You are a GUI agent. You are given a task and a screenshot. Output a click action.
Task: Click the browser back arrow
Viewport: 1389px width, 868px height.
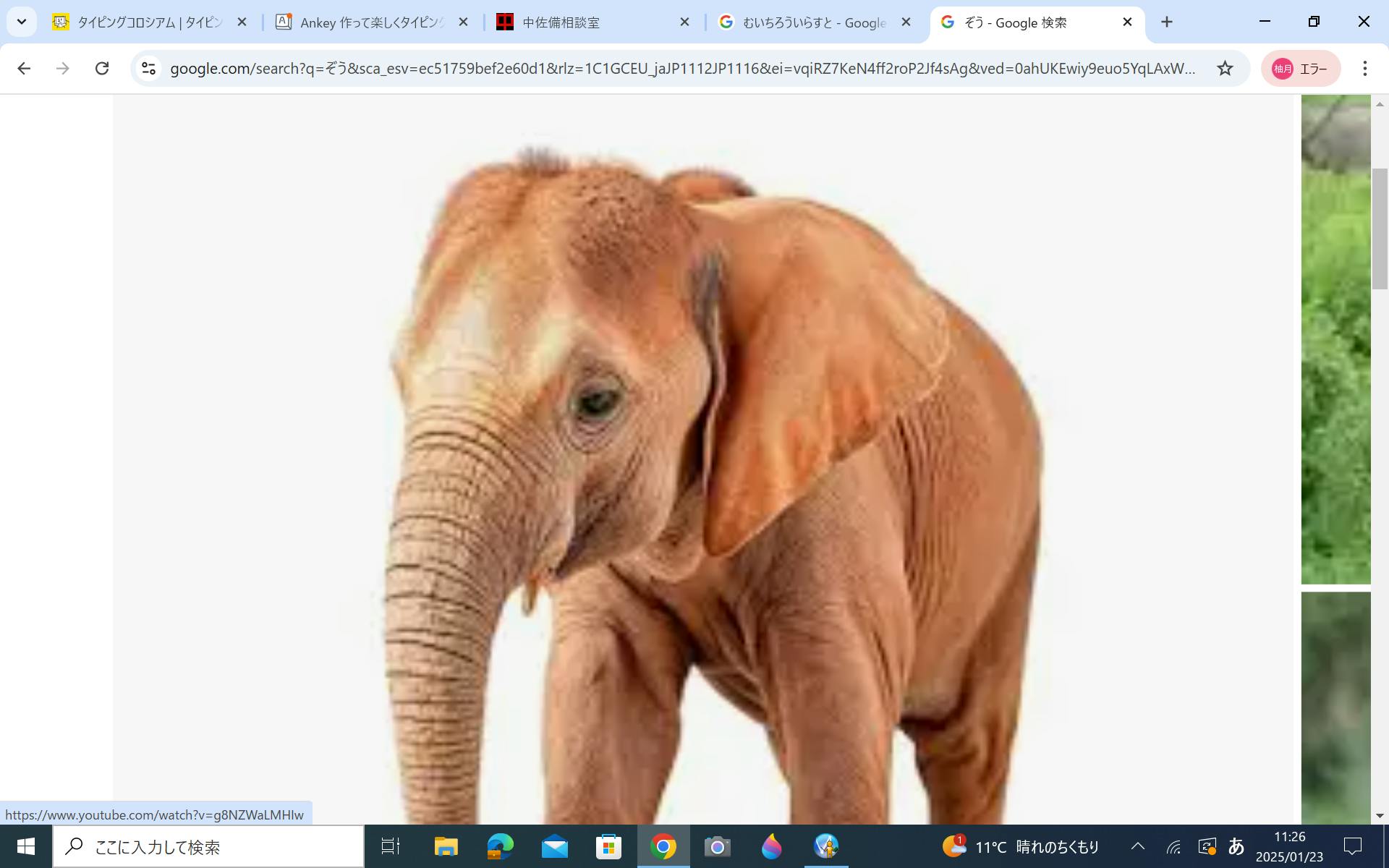24,68
